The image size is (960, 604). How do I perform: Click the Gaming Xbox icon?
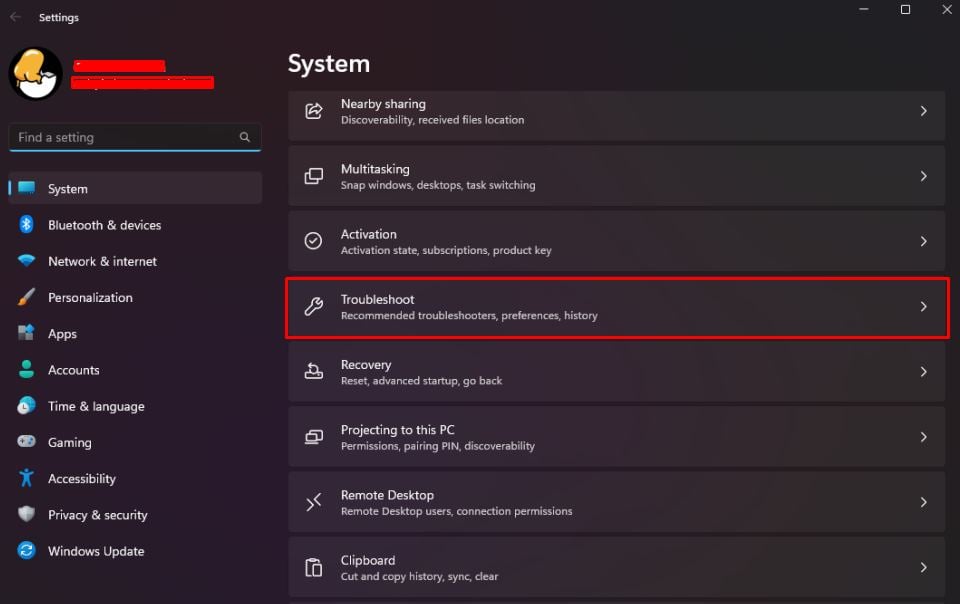[26, 442]
